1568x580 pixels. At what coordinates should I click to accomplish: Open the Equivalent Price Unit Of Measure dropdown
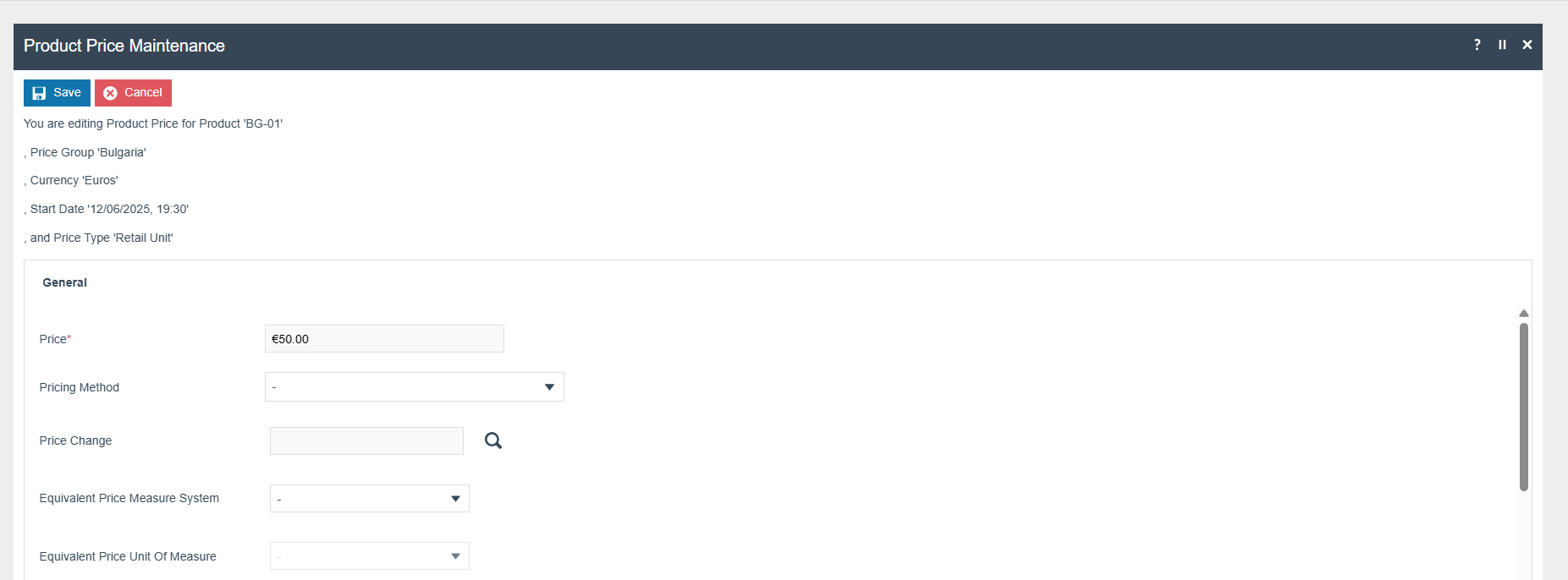tap(455, 556)
